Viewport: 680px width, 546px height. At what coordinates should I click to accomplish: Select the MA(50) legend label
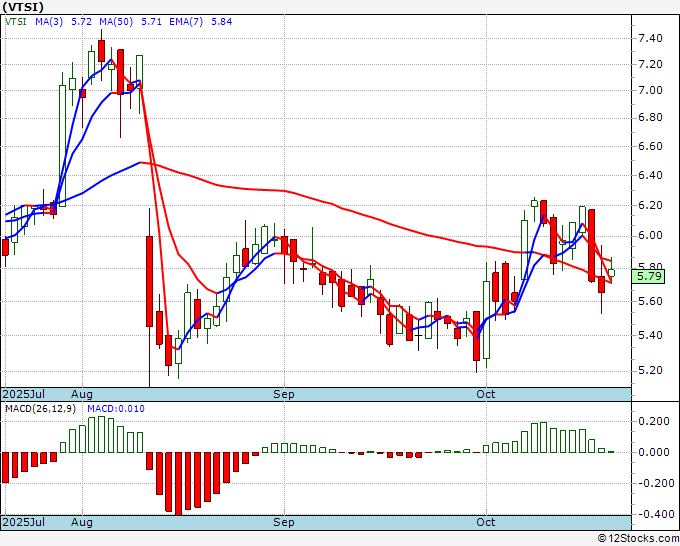click(x=116, y=22)
